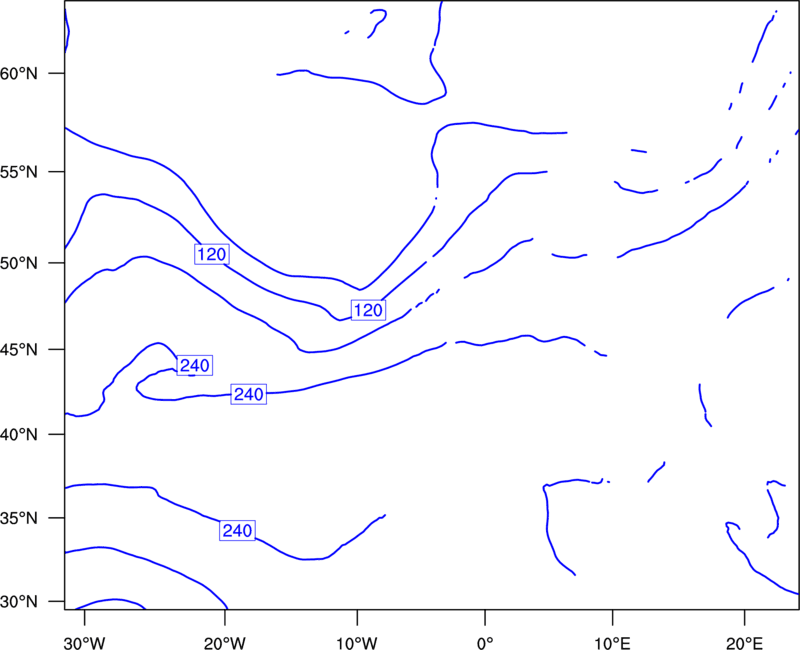Click the 120 contour label beside 50°N

[212, 254]
